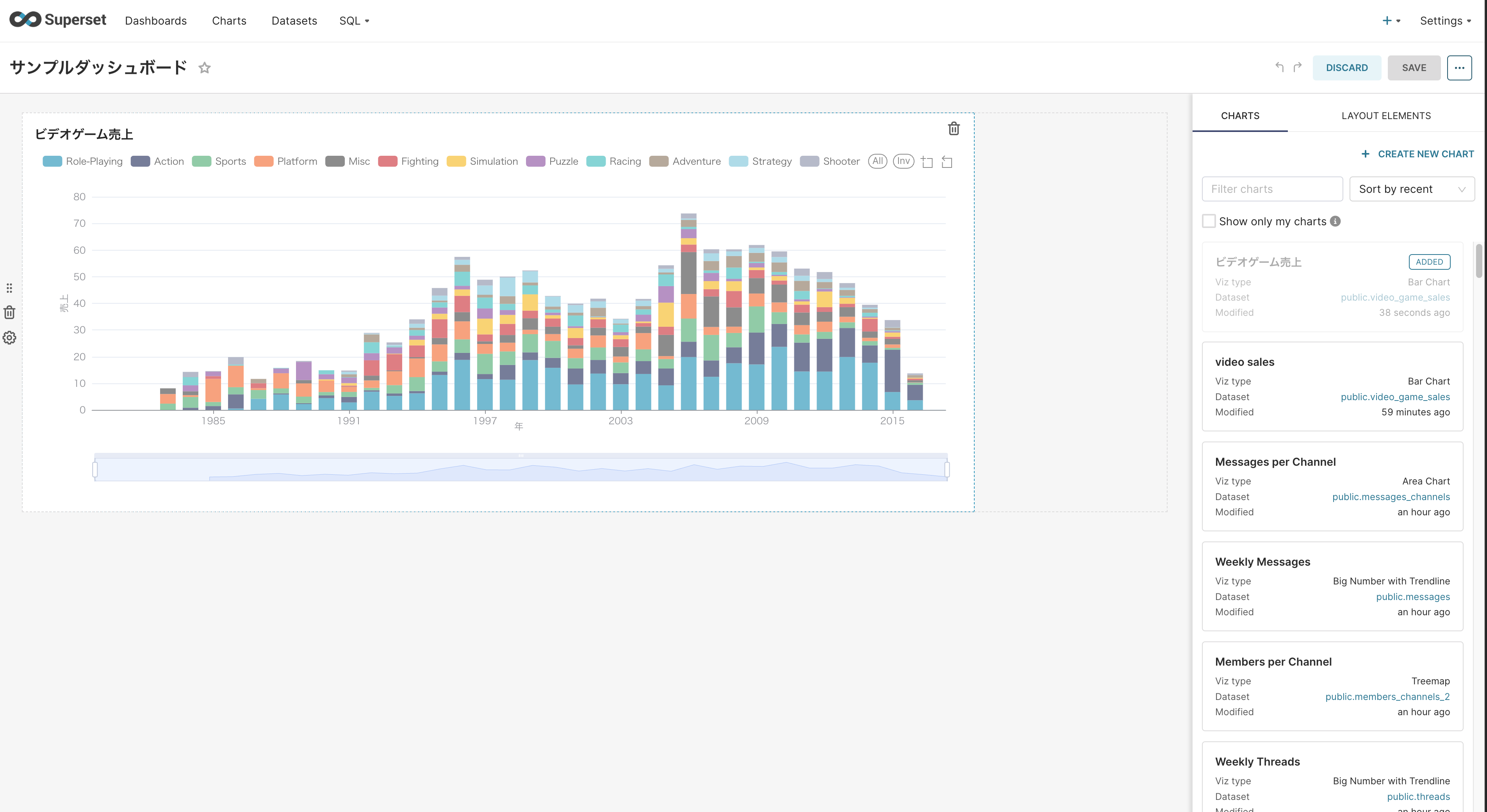1487x812 pixels.
Task: Toggle the Sports legend series
Action: click(219, 162)
